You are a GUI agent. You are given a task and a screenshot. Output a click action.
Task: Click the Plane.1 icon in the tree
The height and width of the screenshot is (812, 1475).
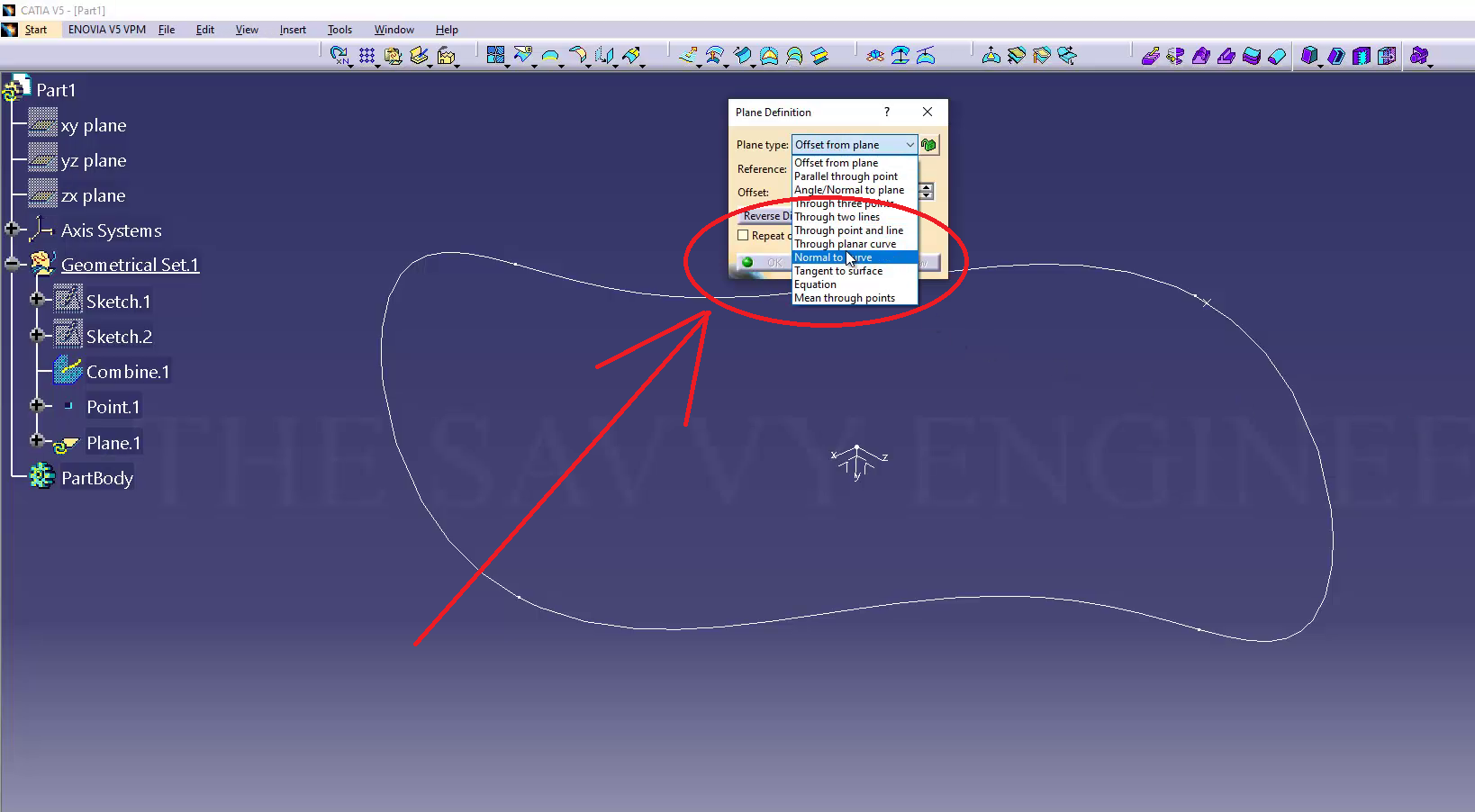[67, 444]
